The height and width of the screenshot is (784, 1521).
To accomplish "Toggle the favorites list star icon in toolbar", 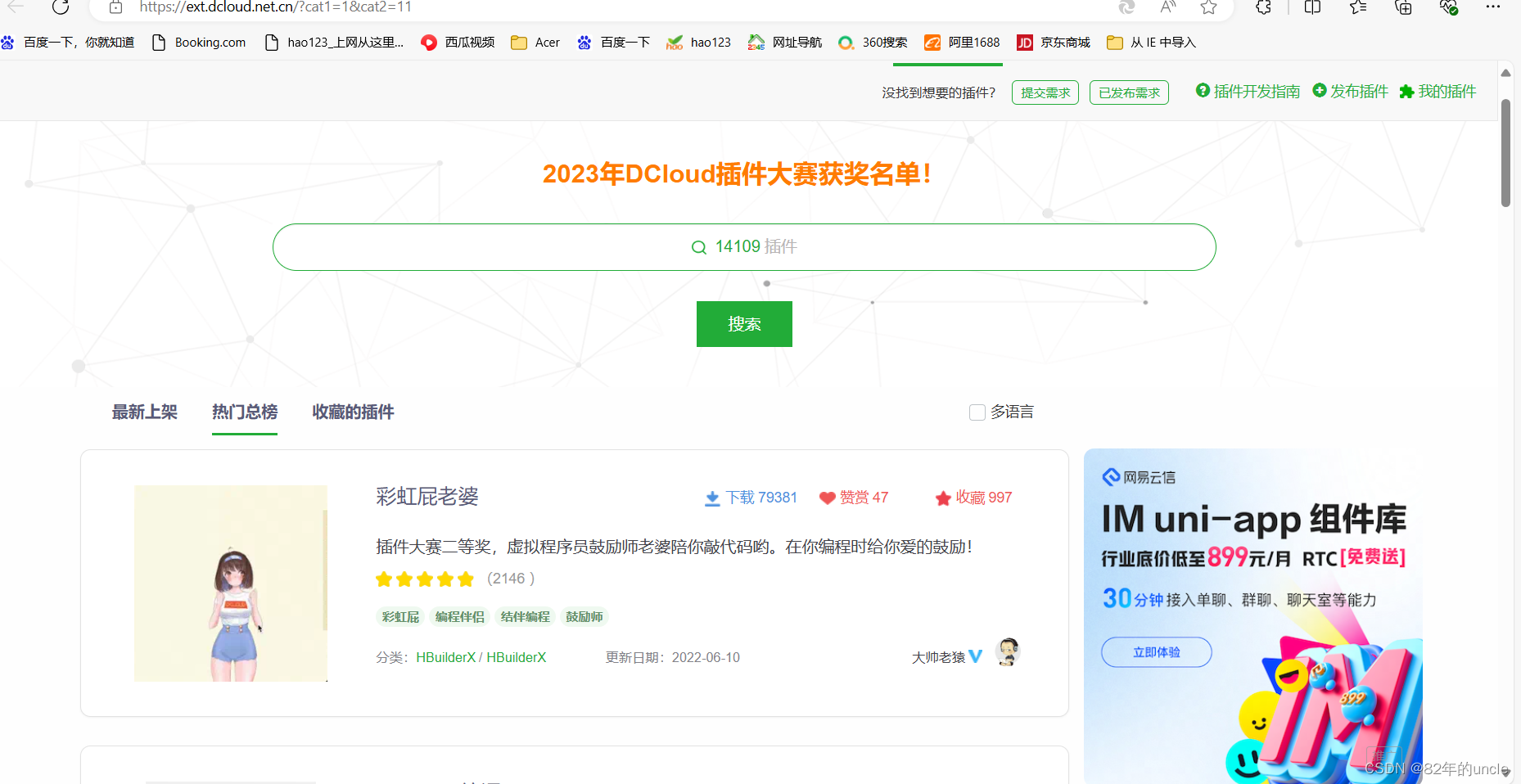I will click(1357, 7).
